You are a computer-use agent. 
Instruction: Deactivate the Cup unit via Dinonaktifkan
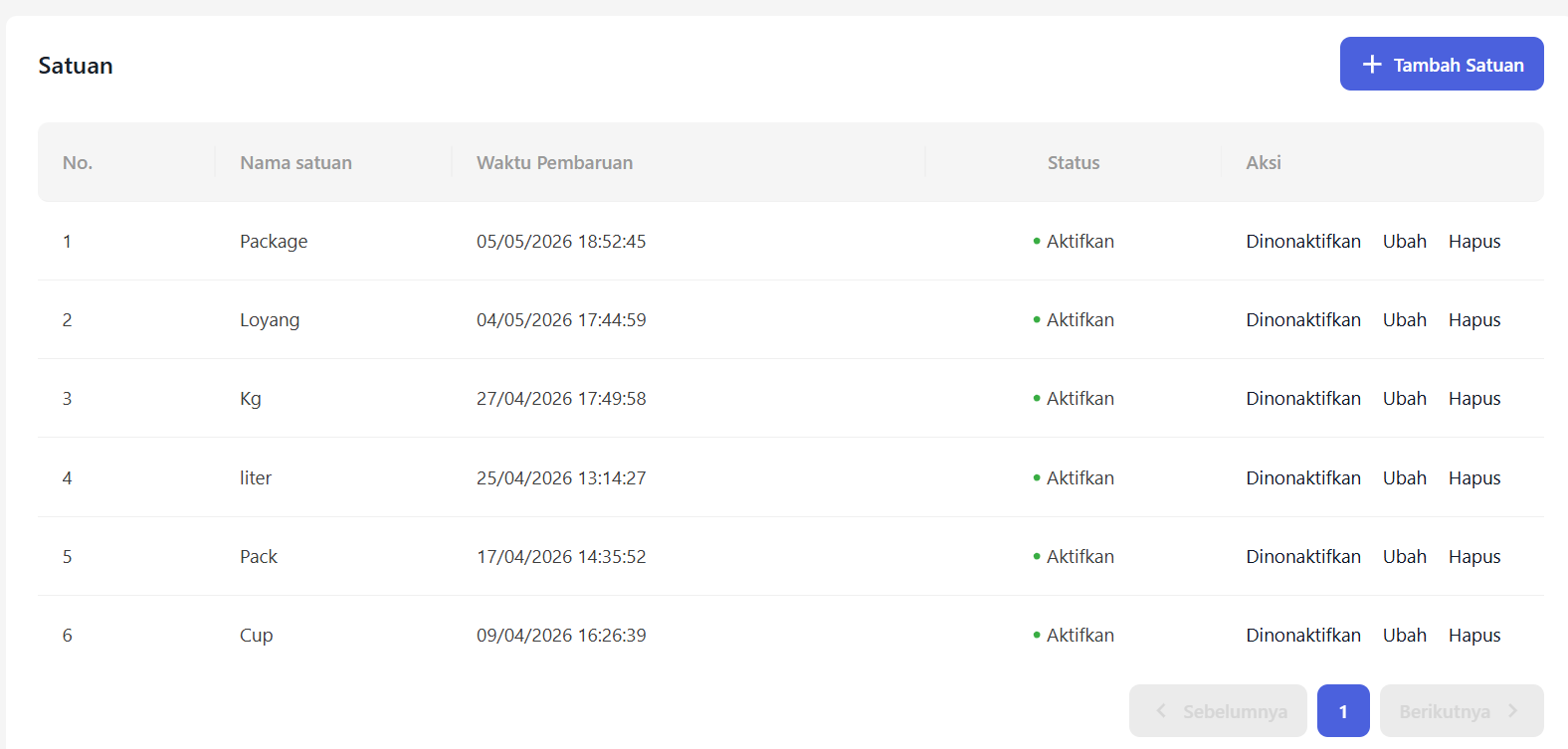(1303, 635)
